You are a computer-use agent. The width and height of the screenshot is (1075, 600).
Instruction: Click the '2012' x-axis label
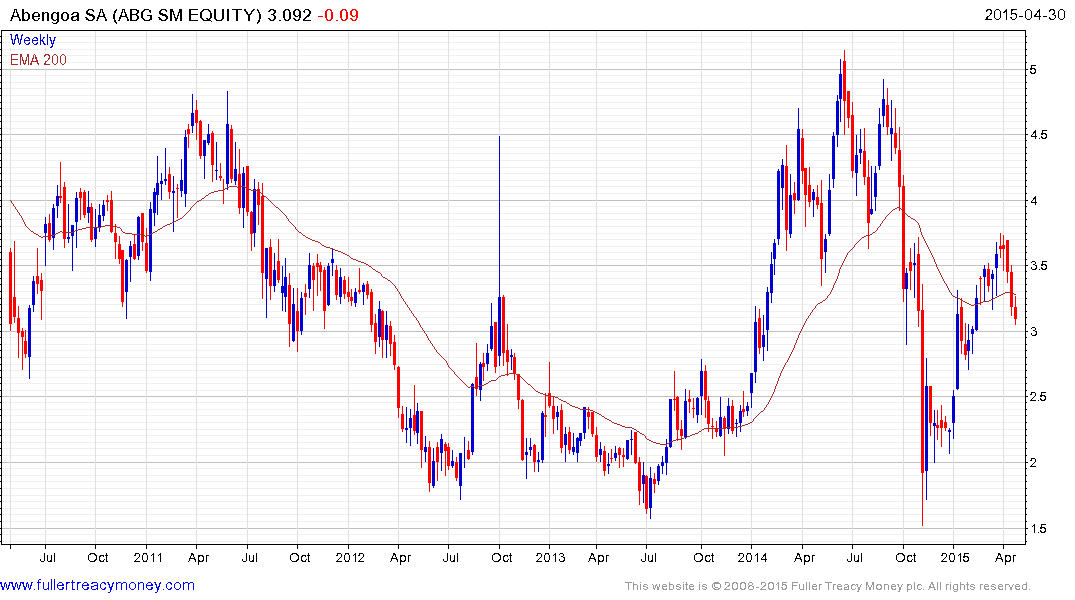[x=350, y=557]
